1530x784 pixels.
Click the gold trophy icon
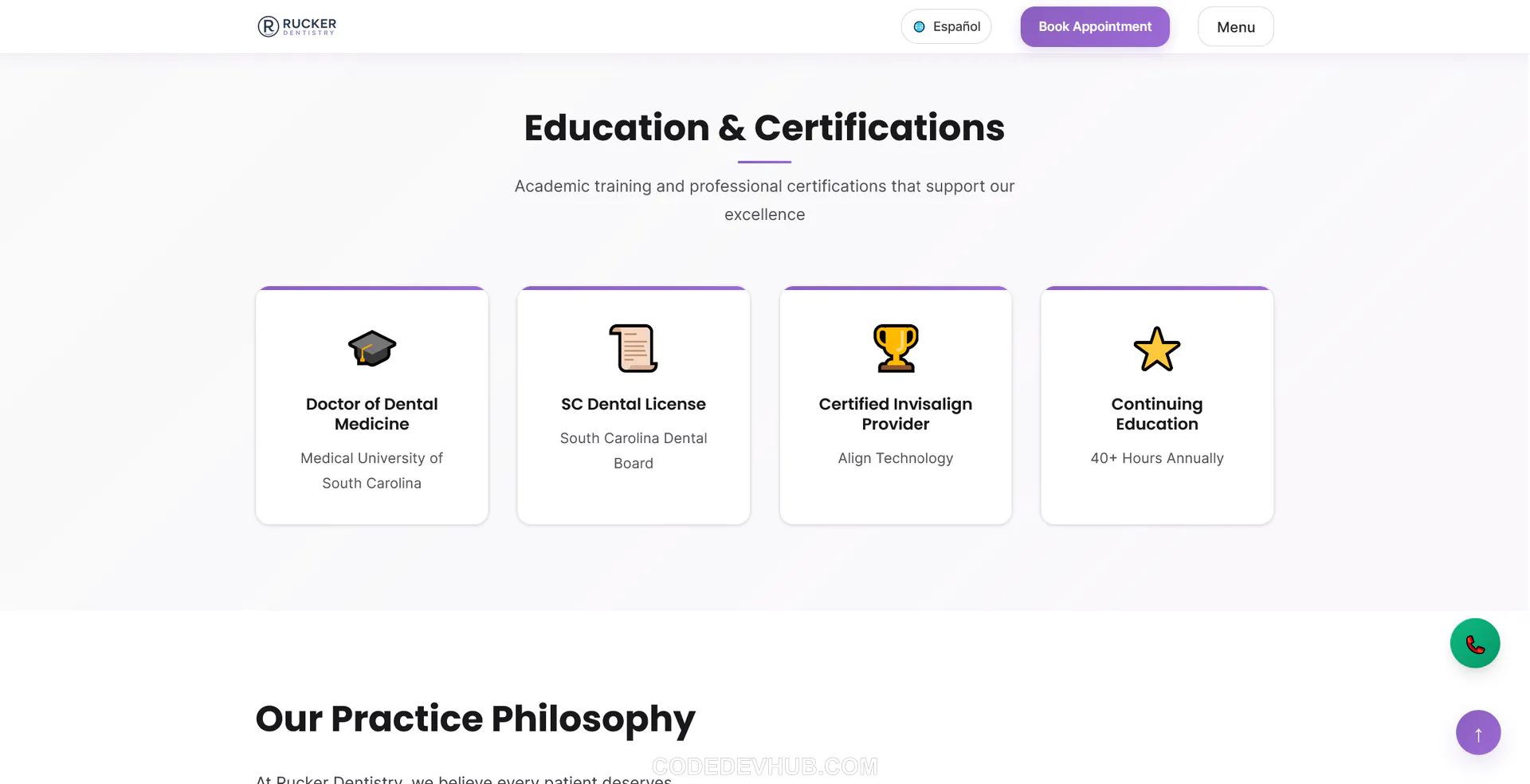pos(896,348)
